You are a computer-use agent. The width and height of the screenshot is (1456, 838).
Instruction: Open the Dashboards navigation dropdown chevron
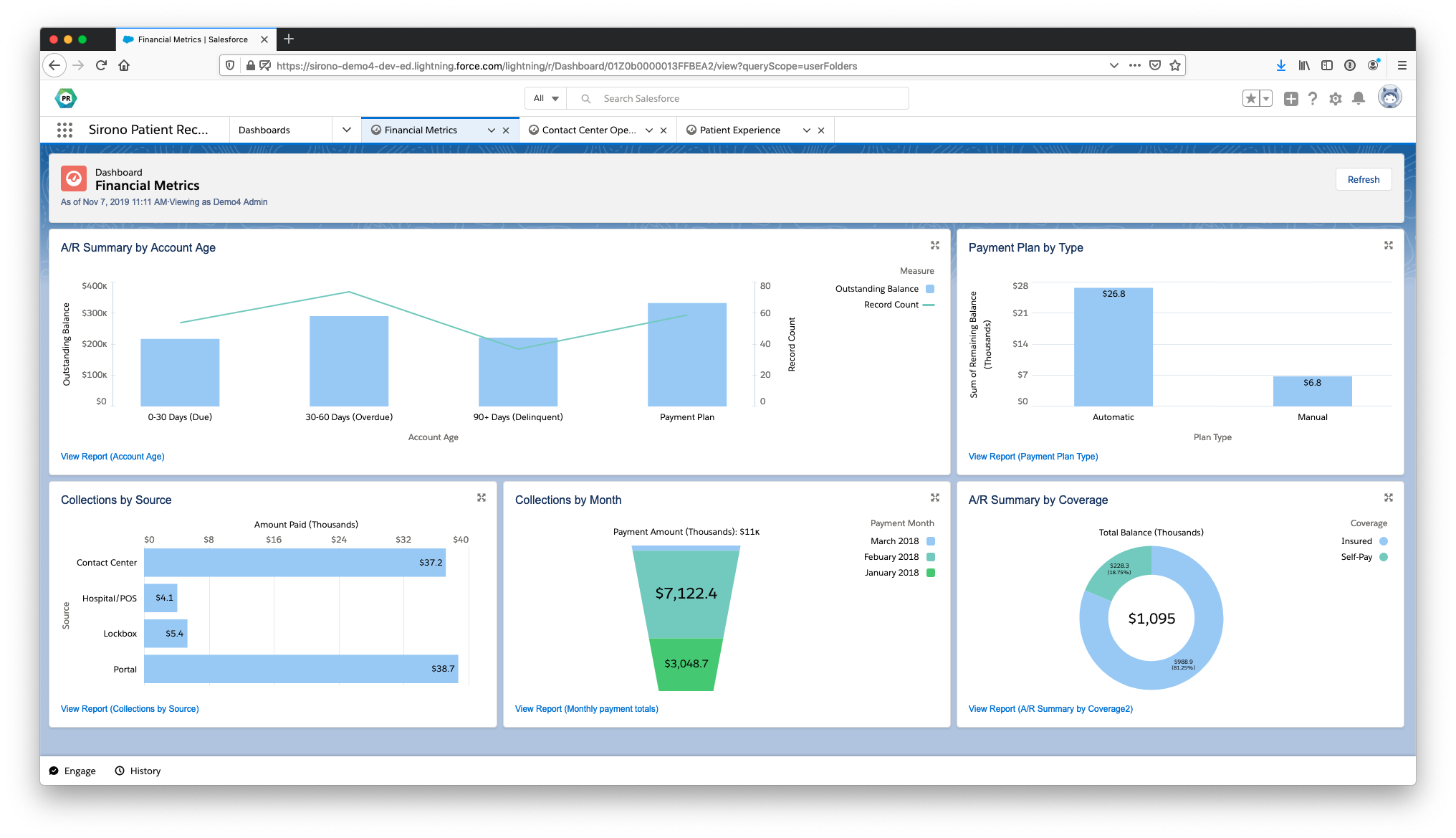[x=347, y=130]
